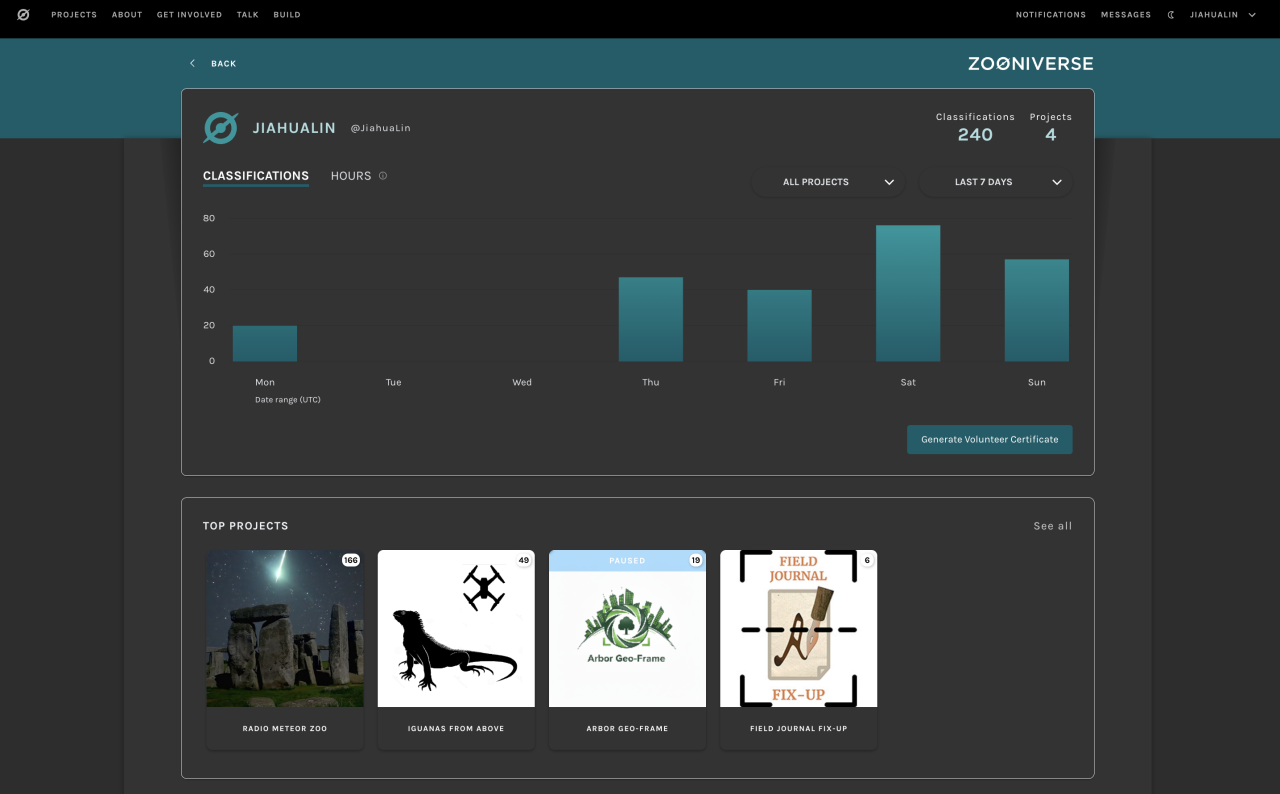Open the Zooniverse wordmark logo

(x=1031, y=64)
